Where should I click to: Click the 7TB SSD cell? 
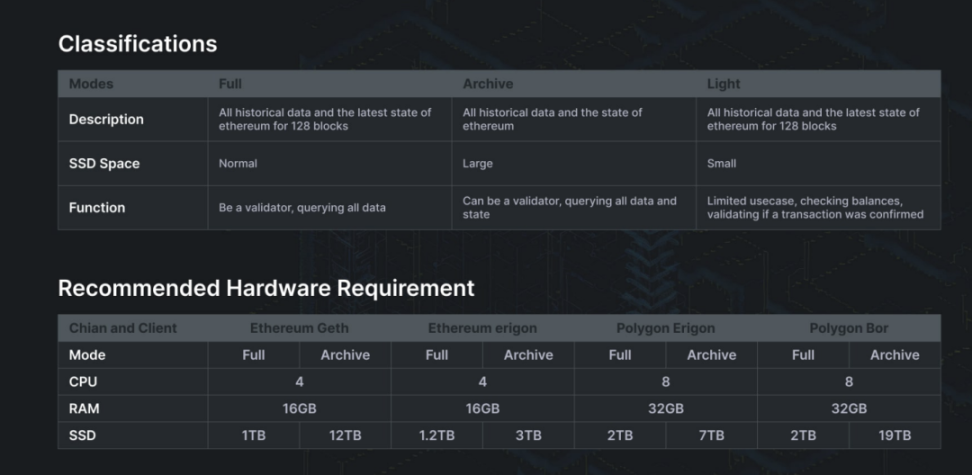(712, 435)
